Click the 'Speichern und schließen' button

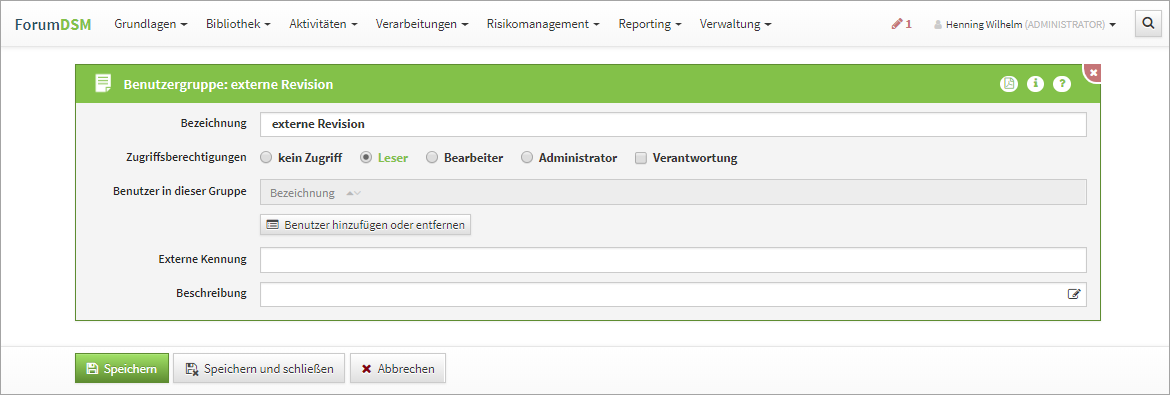tap(259, 368)
